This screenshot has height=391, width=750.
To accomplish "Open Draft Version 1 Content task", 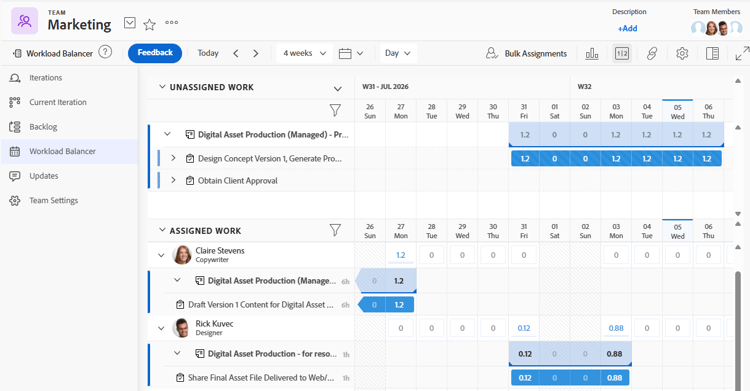I will pyautogui.click(x=261, y=305).
